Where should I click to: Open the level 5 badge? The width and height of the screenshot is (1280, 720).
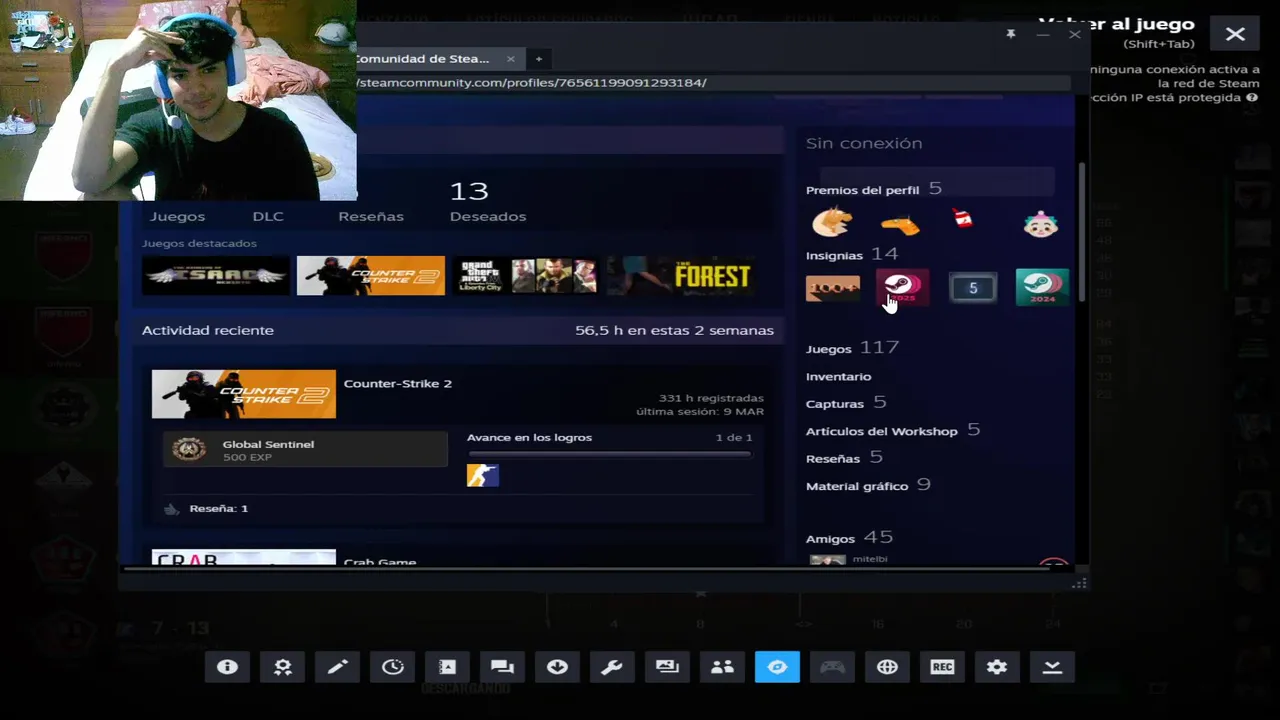[x=973, y=288]
